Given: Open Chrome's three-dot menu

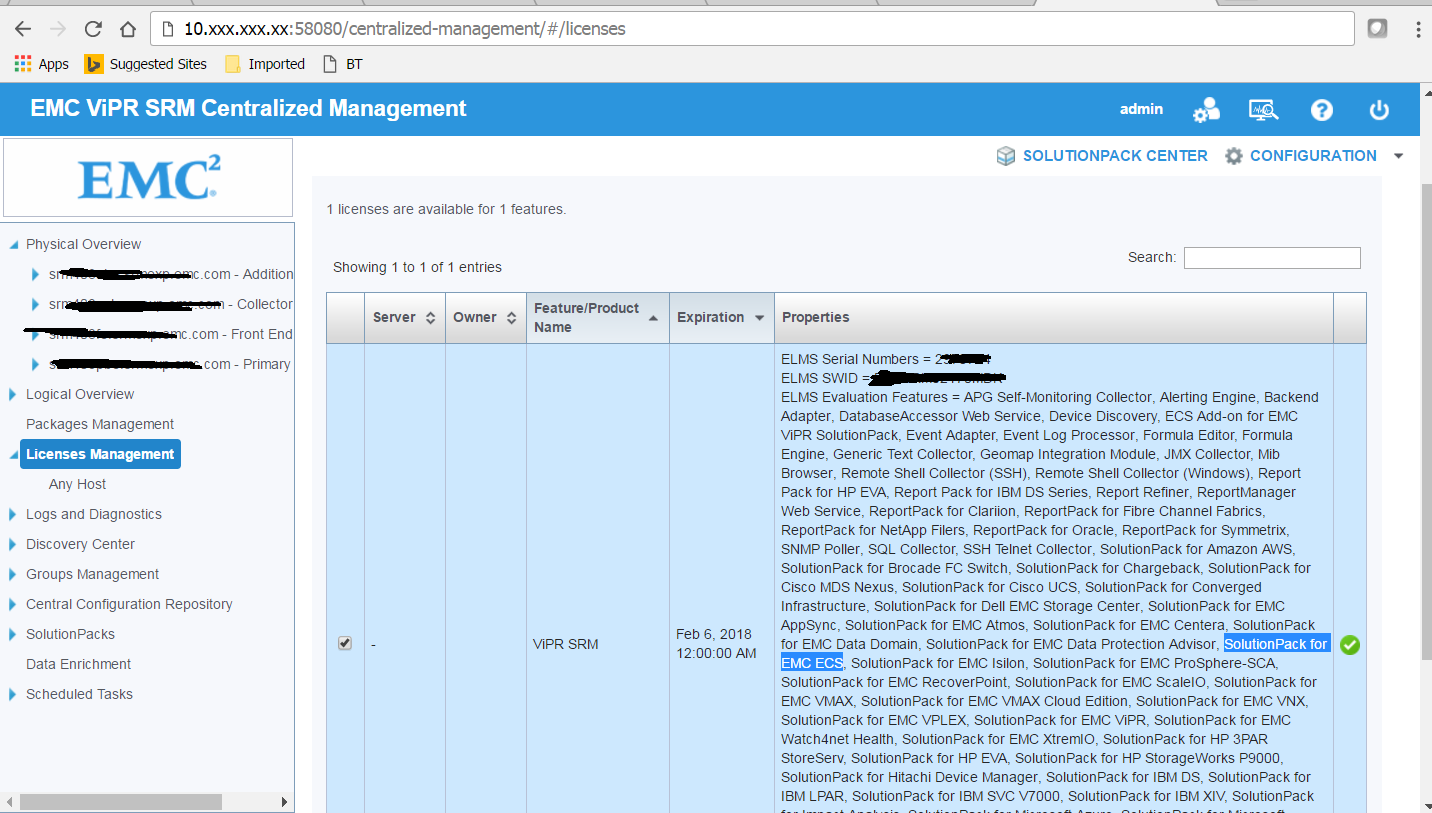Looking at the screenshot, I should click(1418, 29).
